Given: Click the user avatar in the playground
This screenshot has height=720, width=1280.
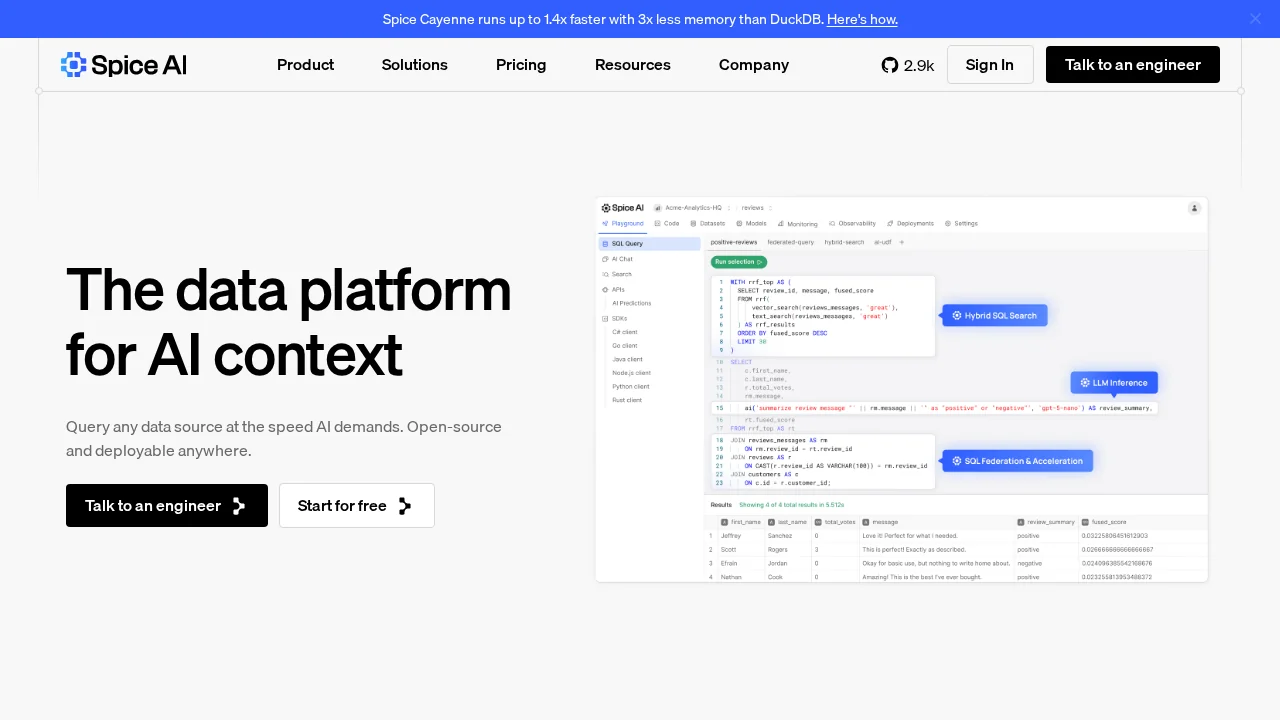Looking at the screenshot, I should [1194, 208].
